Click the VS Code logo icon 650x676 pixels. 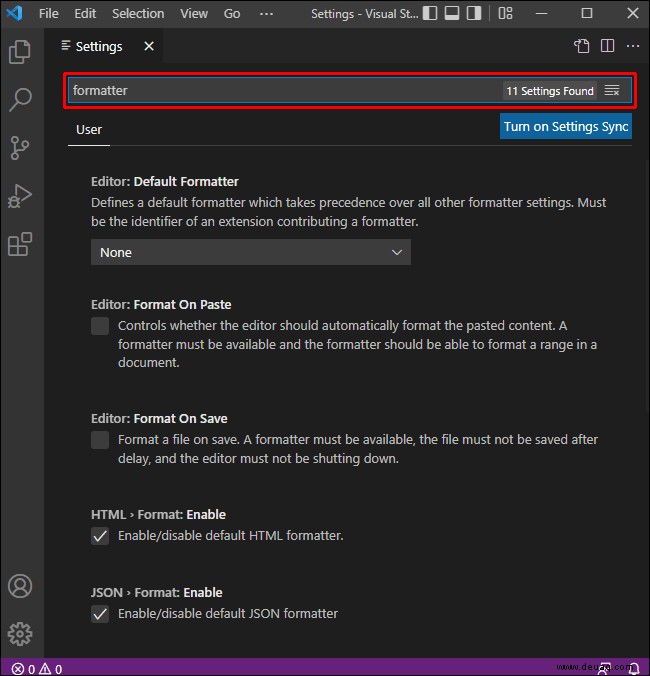pyautogui.click(x=14, y=13)
